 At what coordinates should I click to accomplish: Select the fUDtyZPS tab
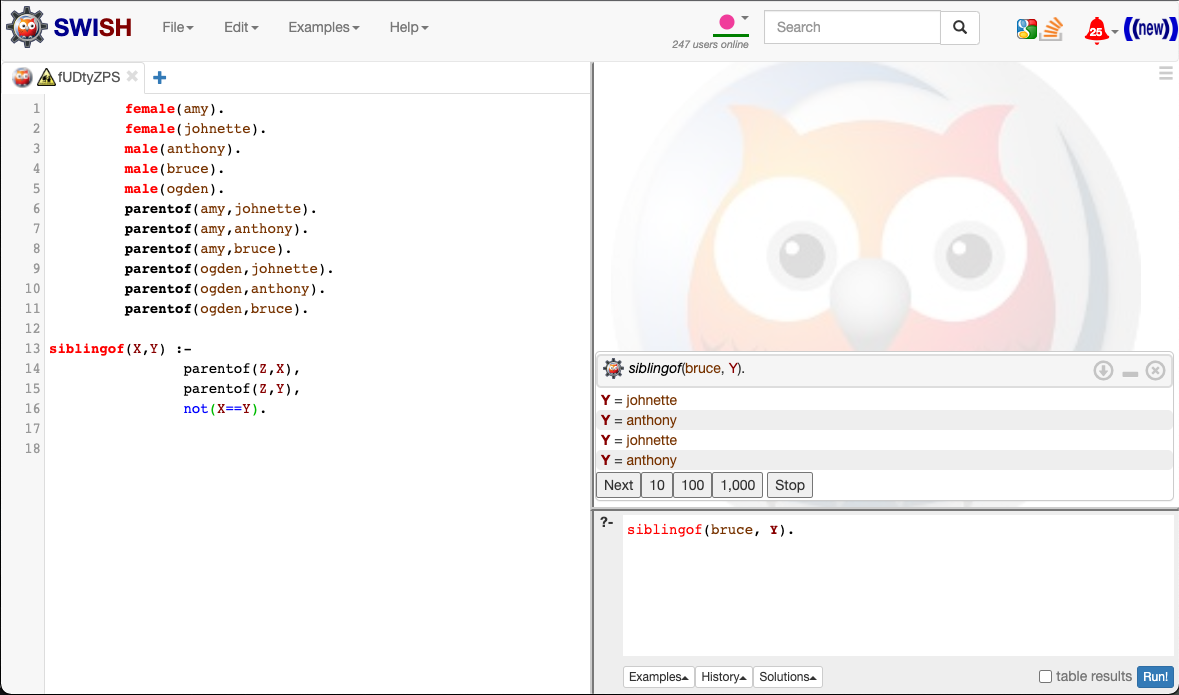90,76
